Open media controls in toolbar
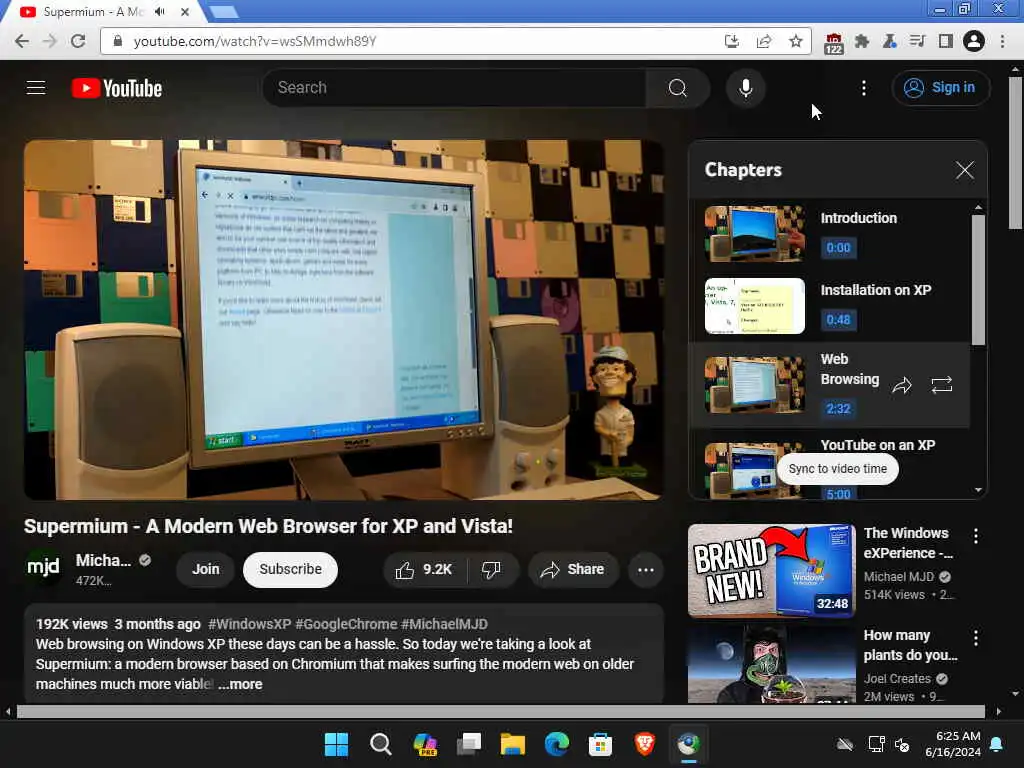 (x=918, y=41)
